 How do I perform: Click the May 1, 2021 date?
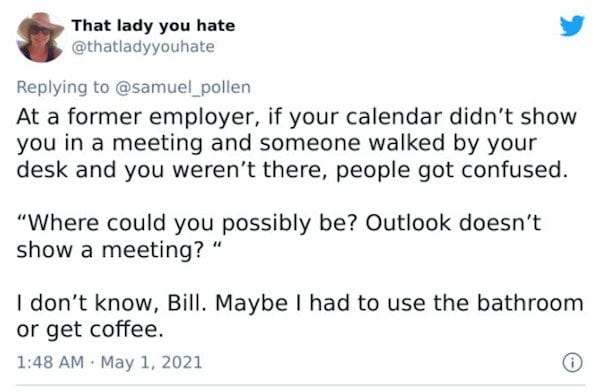[151, 362]
